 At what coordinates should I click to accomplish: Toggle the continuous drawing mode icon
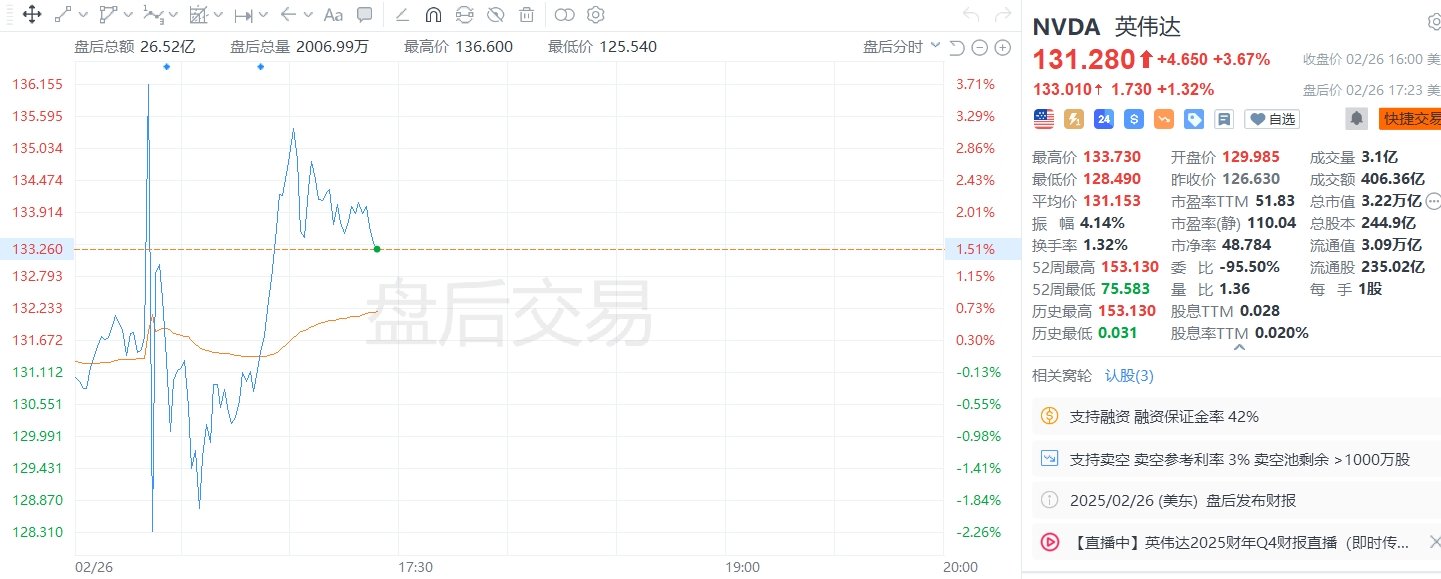(464, 15)
